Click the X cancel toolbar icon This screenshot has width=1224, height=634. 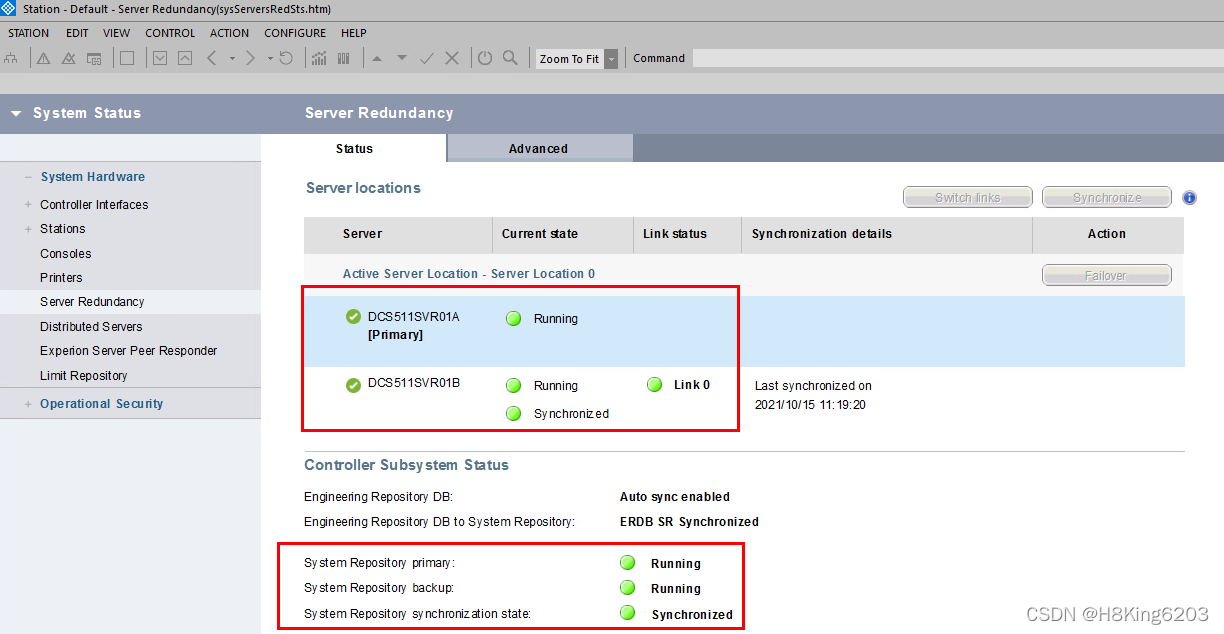(452, 58)
